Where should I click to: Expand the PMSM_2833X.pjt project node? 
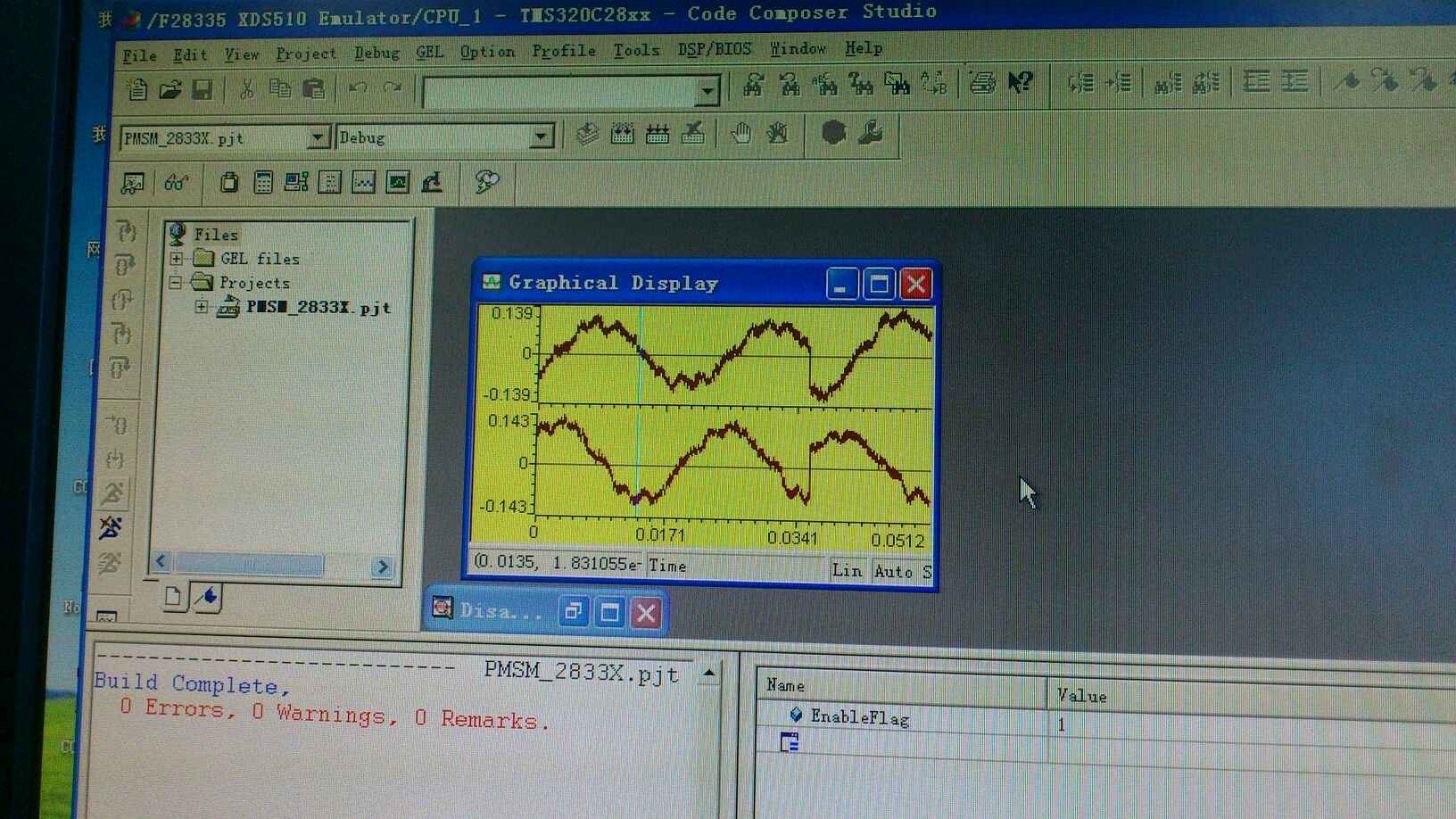[202, 307]
